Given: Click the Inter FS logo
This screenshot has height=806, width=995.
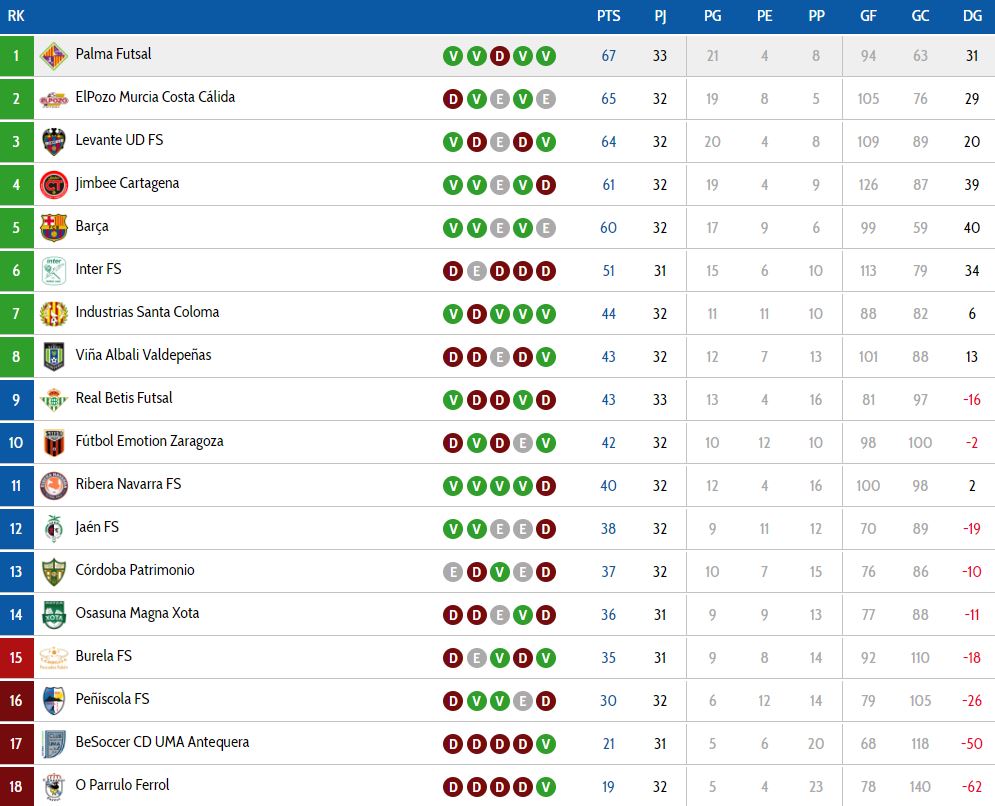Looking at the screenshot, I should tap(54, 271).
